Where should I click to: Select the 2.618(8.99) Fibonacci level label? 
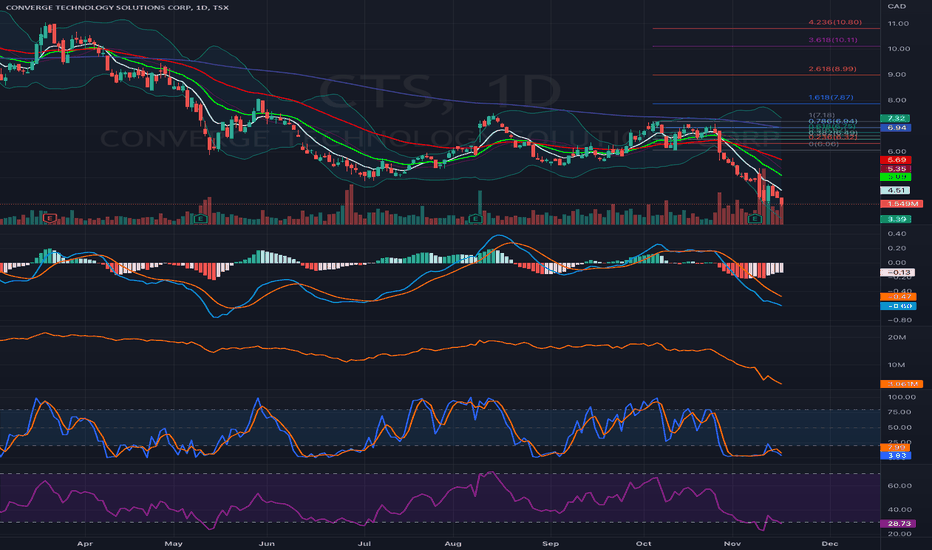(832, 69)
